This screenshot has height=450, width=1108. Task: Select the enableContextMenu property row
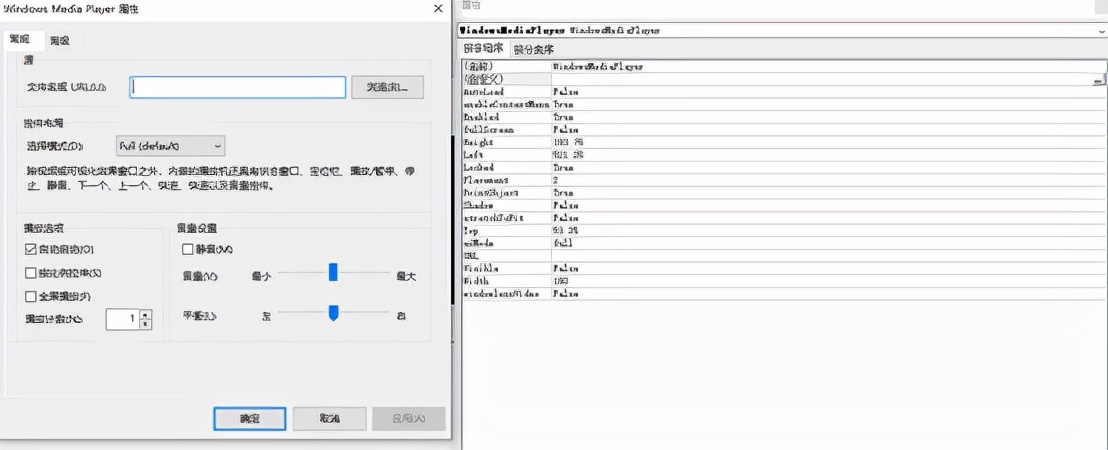[x=783, y=104]
